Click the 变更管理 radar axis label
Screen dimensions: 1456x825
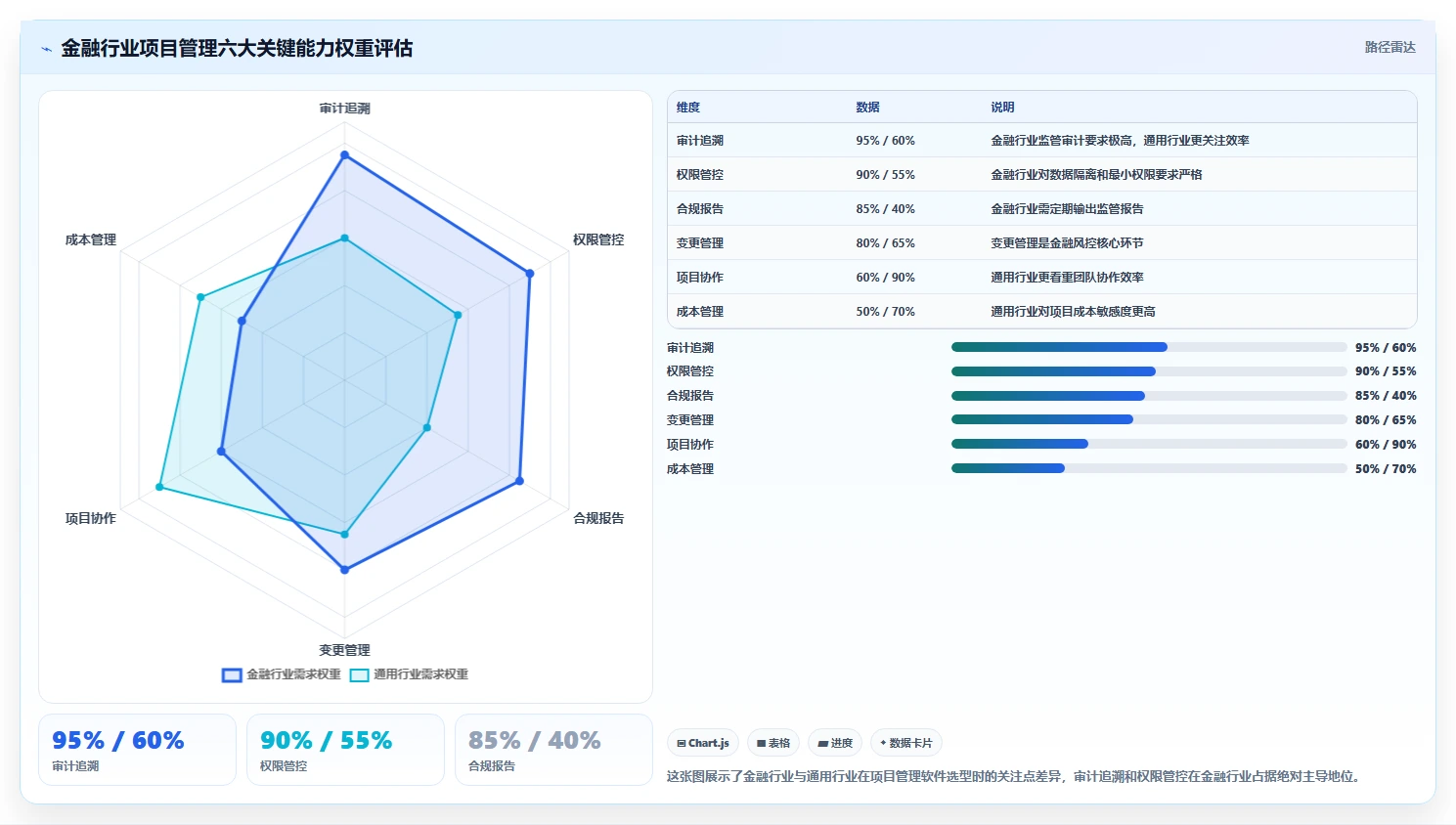344,650
